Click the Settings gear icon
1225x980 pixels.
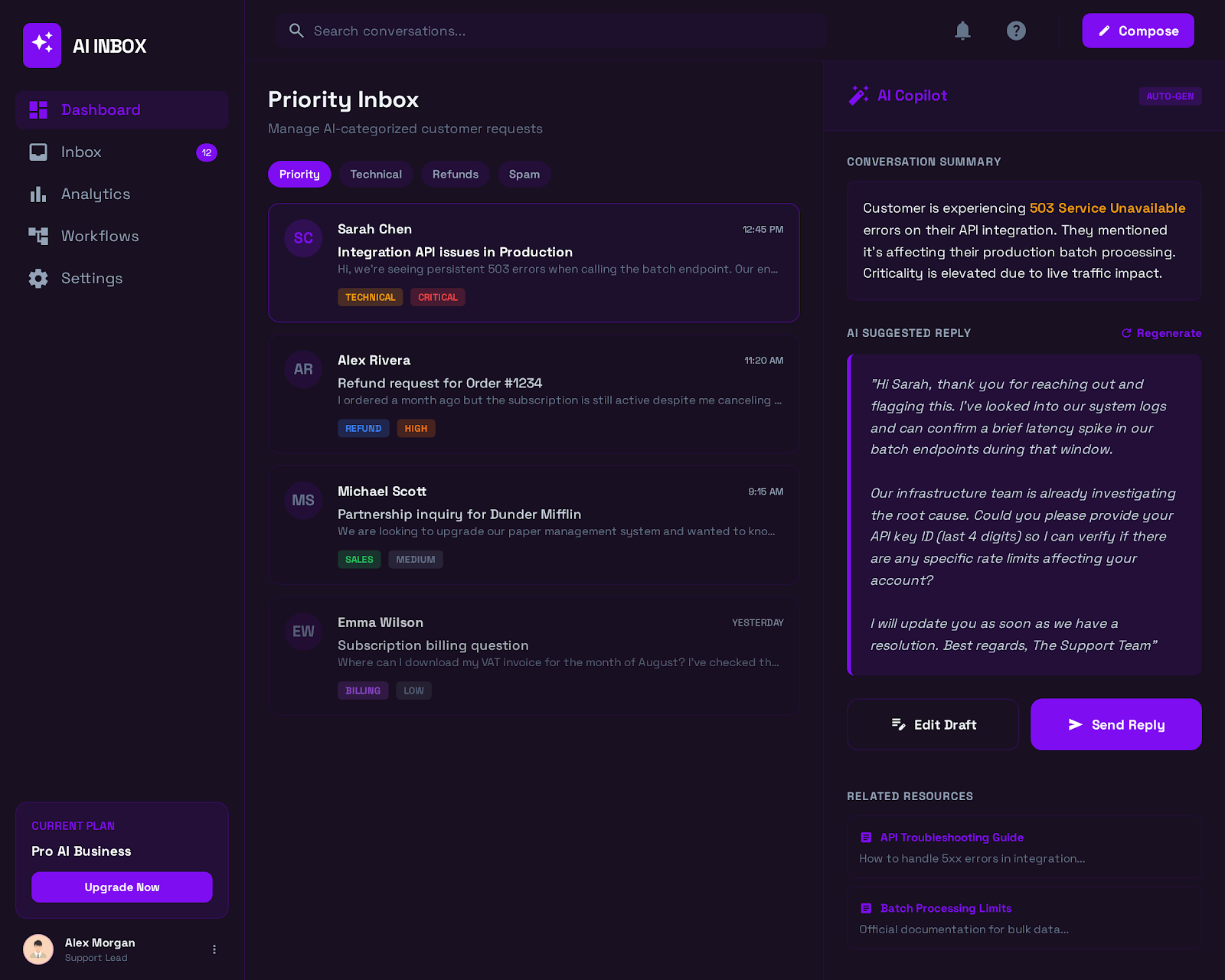(x=38, y=278)
